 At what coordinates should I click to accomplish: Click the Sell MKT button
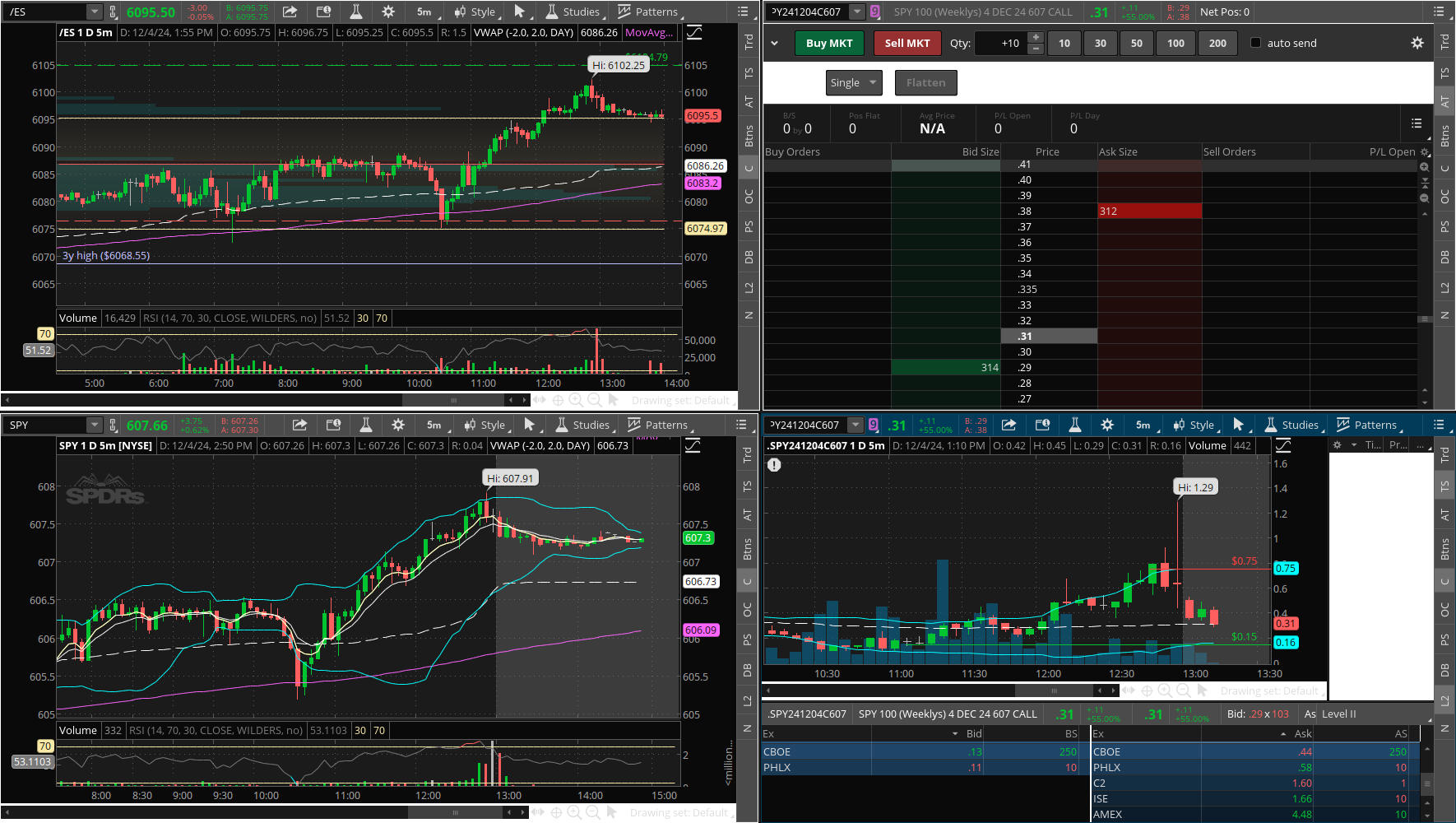tap(907, 43)
